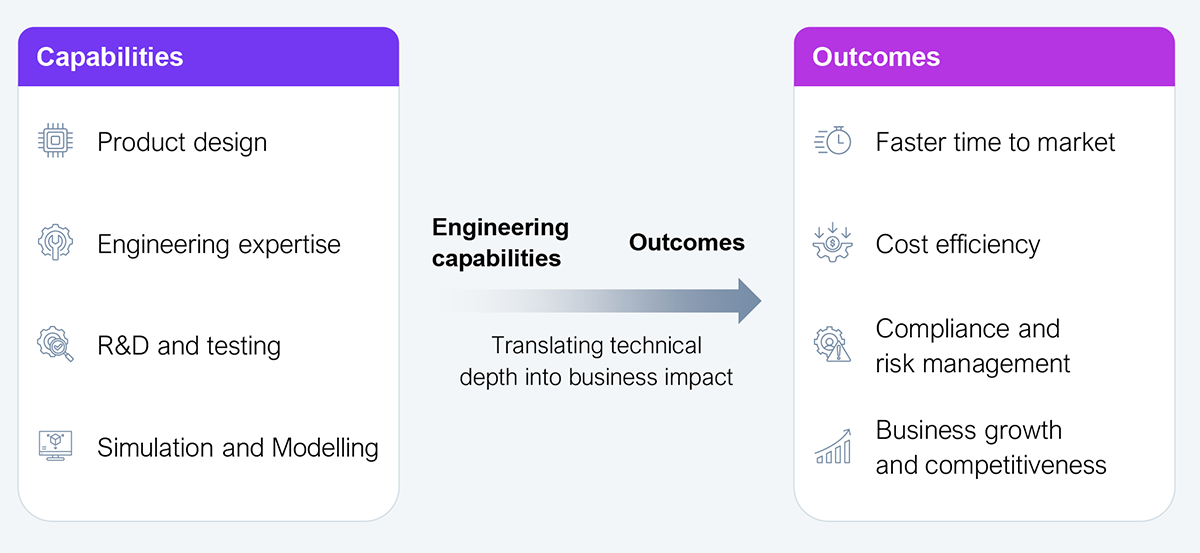Click the Faster time to market stopwatch icon
The height and width of the screenshot is (553, 1200).
click(832, 142)
